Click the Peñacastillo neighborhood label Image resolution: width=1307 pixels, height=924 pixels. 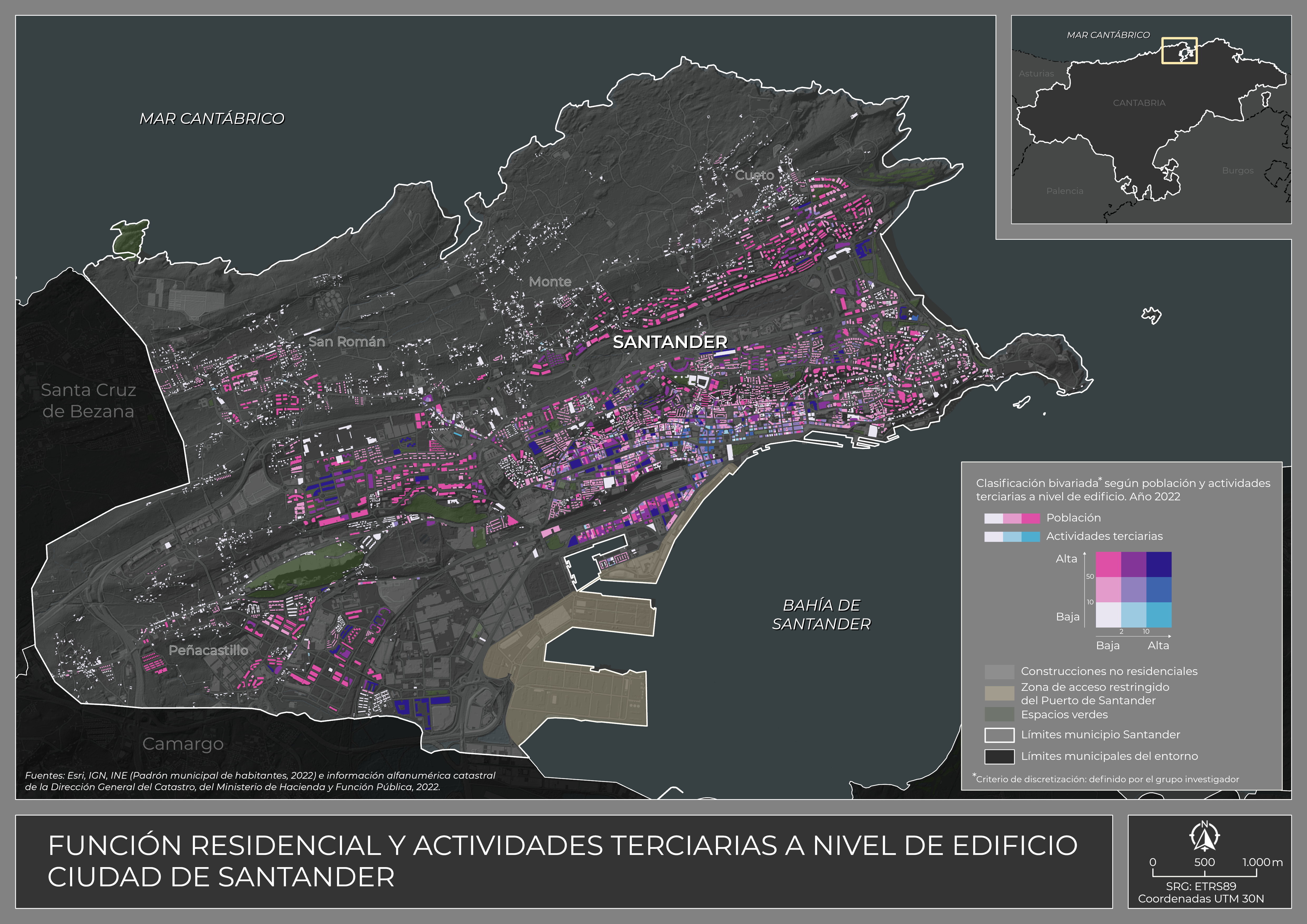click(208, 650)
